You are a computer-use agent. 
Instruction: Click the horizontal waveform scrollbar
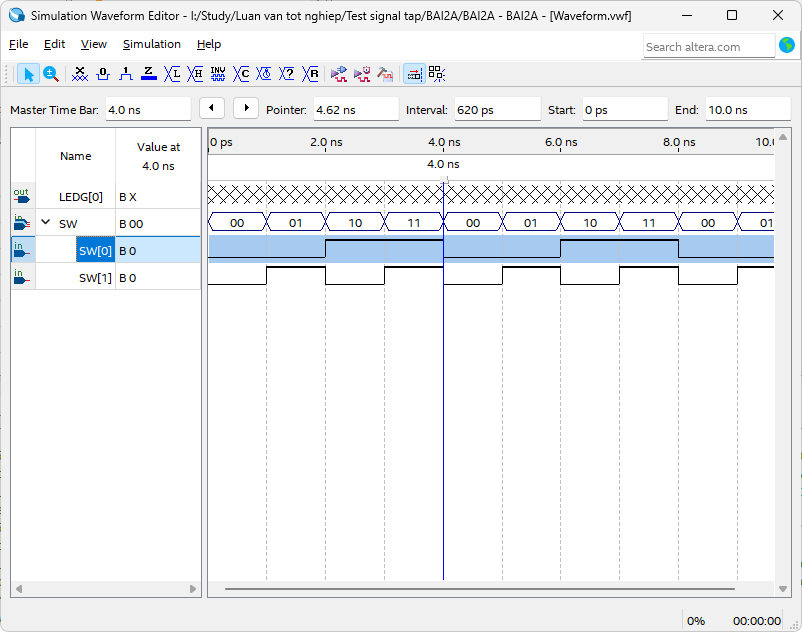(480, 589)
